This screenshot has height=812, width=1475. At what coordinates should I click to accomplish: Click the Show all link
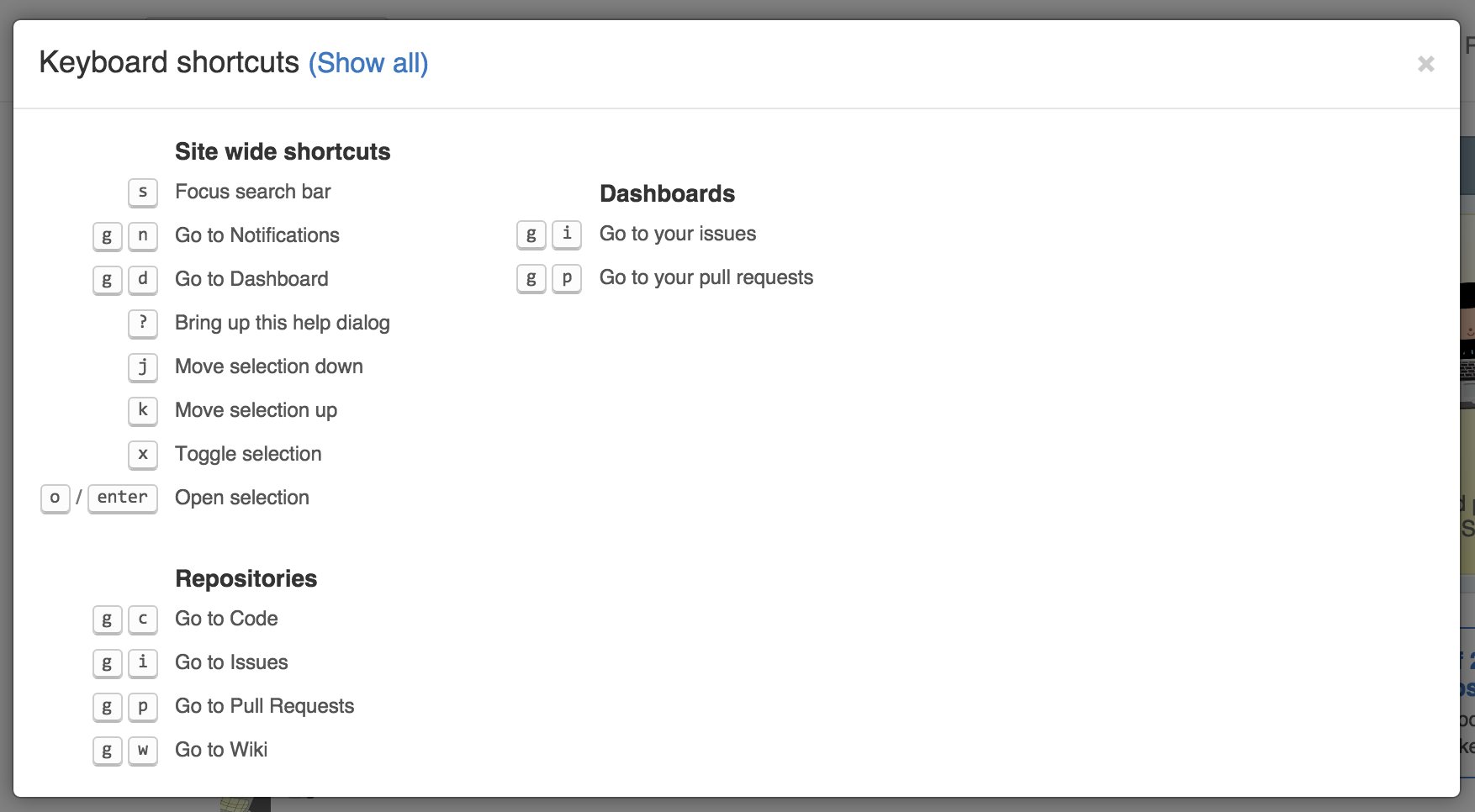[x=368, y=63]
